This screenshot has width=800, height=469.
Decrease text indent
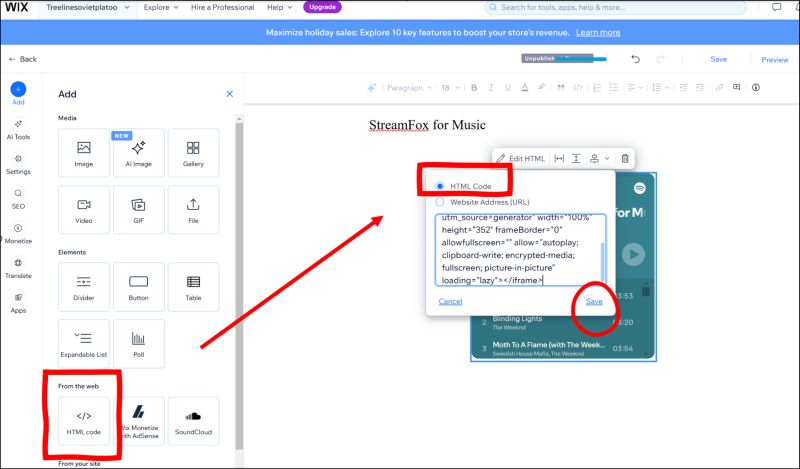[x=684, y=88]
